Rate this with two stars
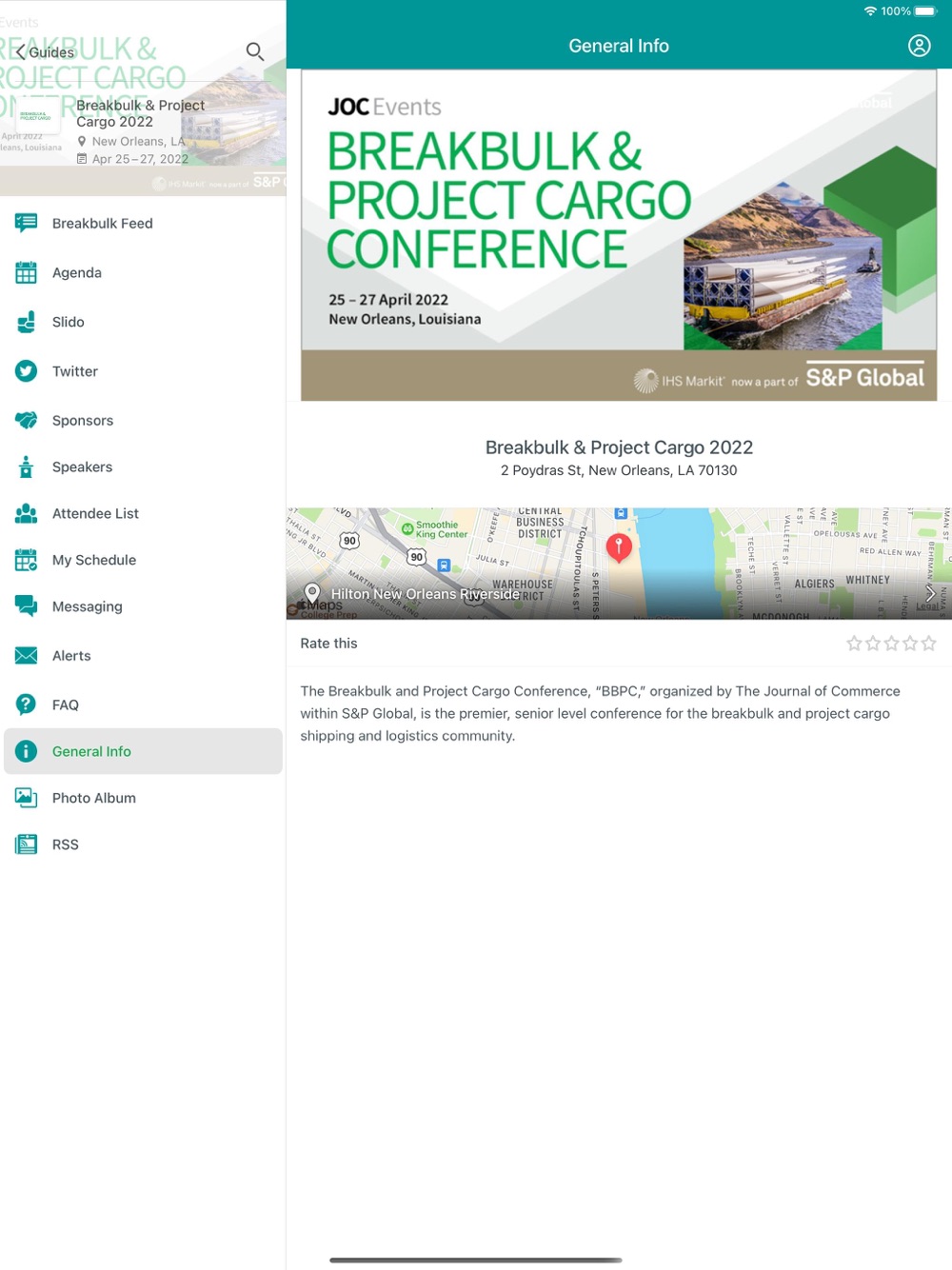 [x=873, y=644]
